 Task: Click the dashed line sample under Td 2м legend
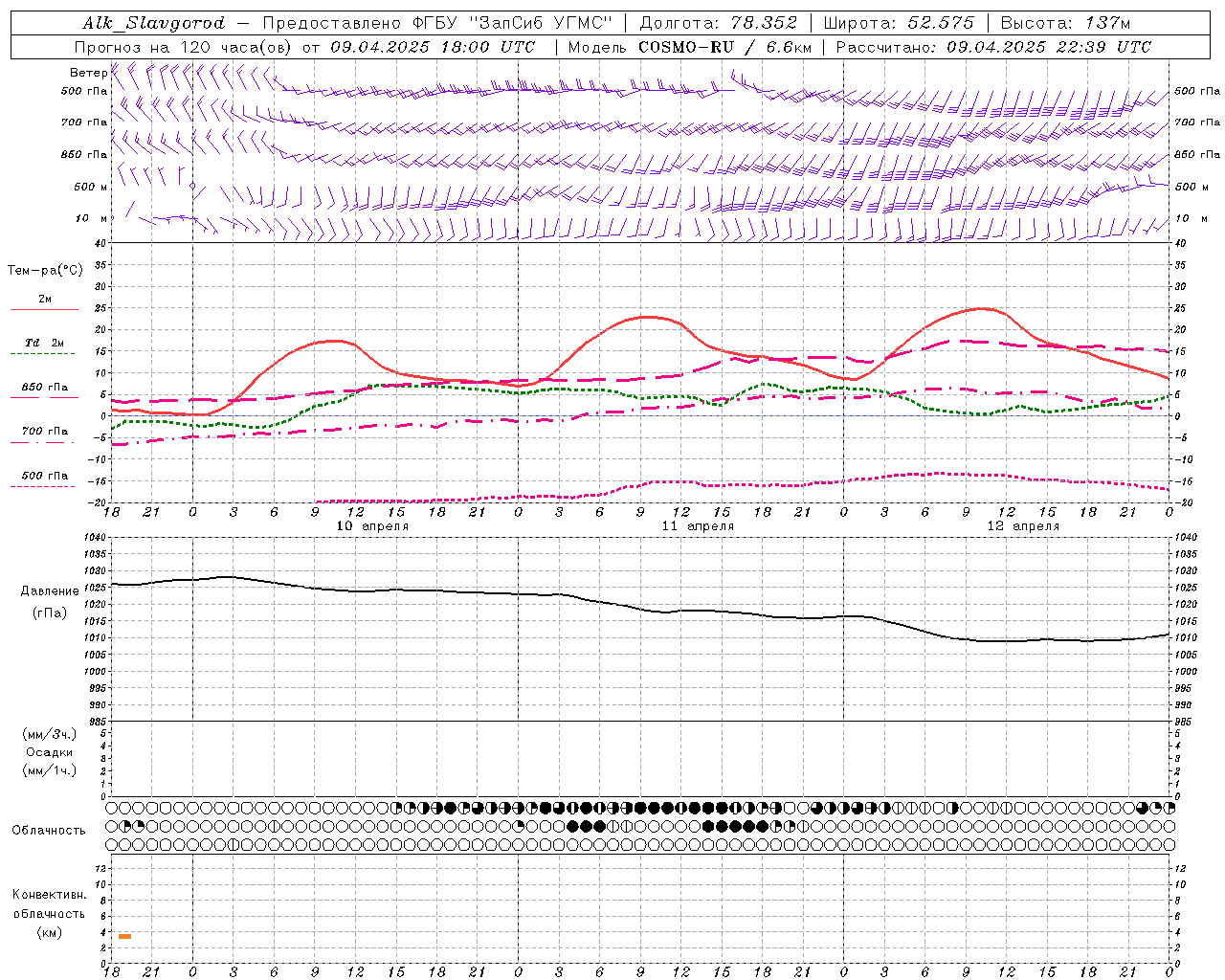pos(44,354)
